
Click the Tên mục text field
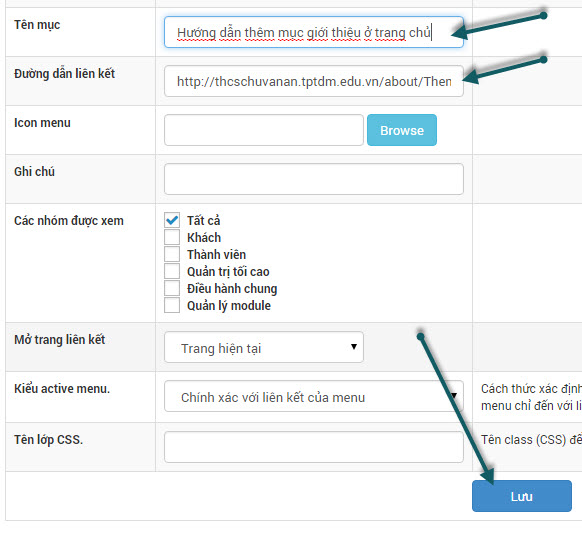point(314,32)
